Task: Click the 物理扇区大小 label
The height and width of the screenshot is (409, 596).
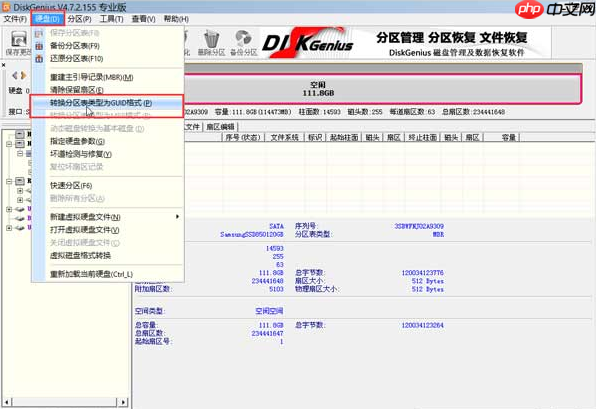Action: click(316, 289)
